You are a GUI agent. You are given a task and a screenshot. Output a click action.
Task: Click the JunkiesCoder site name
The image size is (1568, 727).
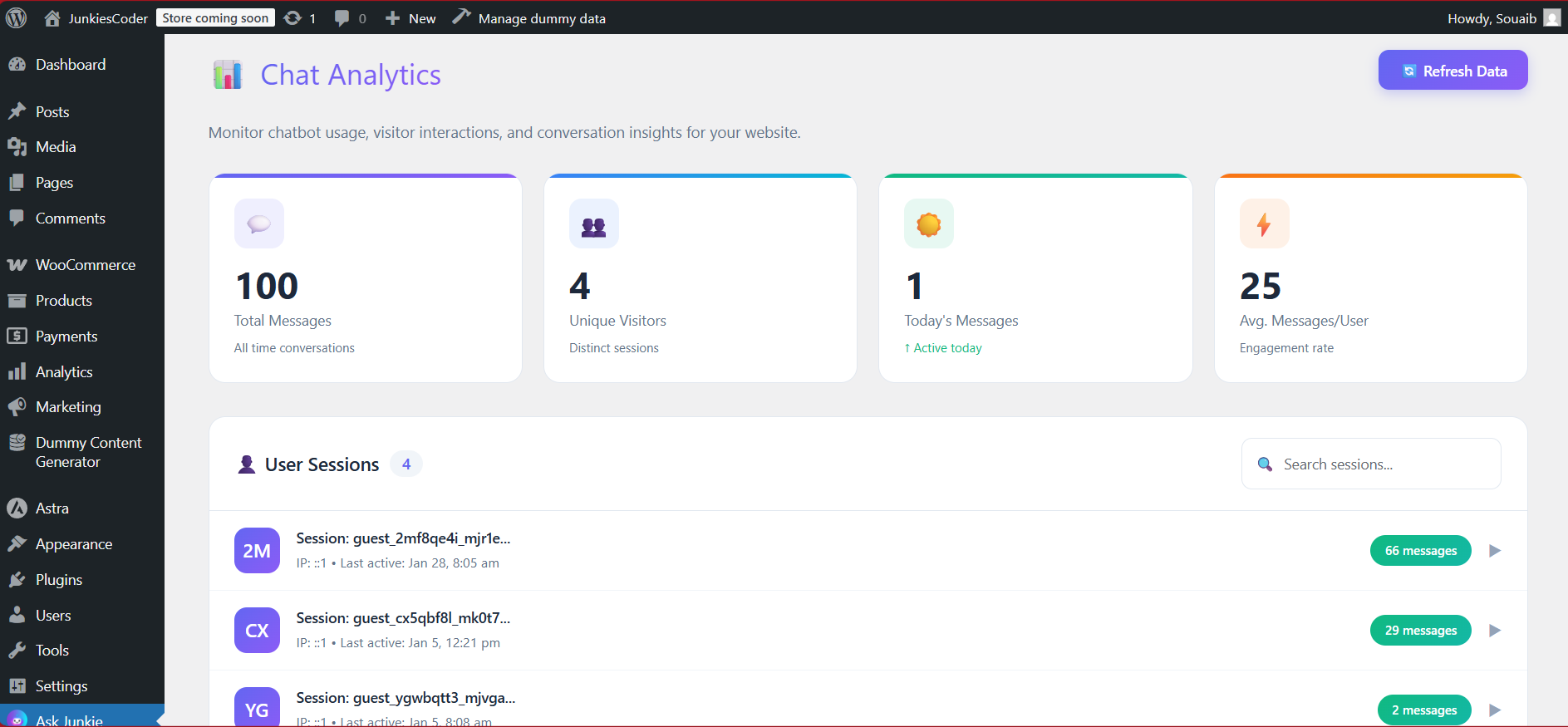click(108, 18)
